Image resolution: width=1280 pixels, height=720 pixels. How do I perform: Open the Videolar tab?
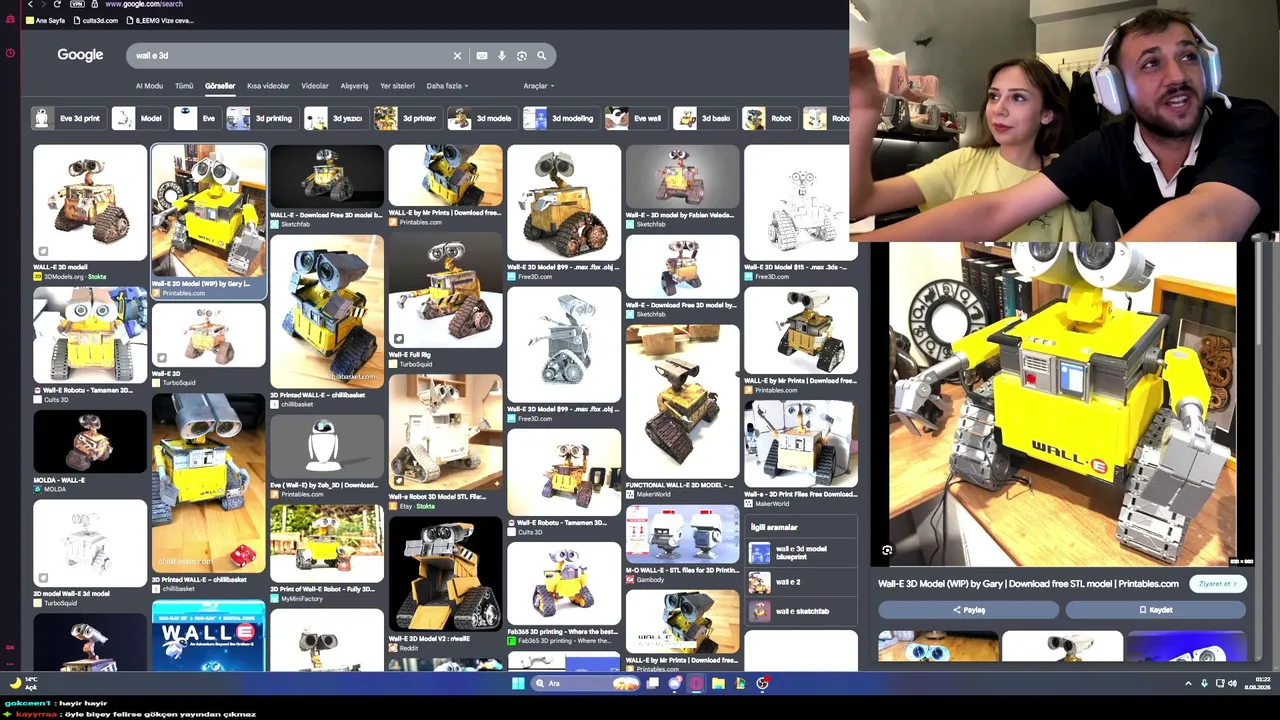315,86
